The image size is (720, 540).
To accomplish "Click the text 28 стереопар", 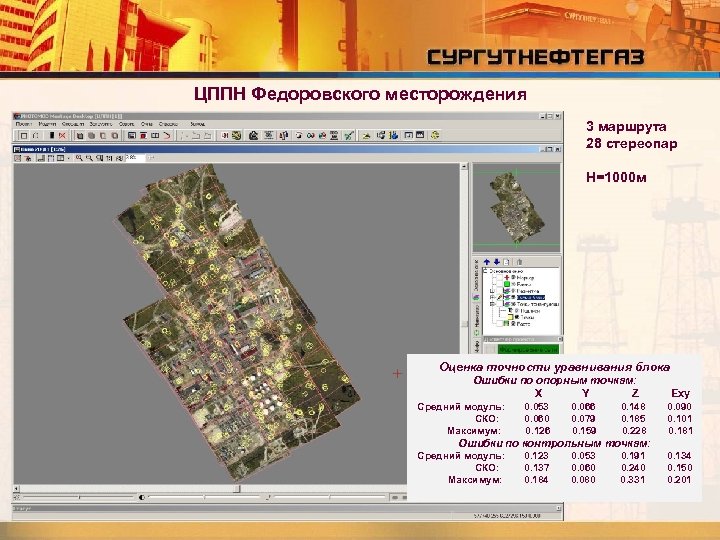I will click(632, 144).
